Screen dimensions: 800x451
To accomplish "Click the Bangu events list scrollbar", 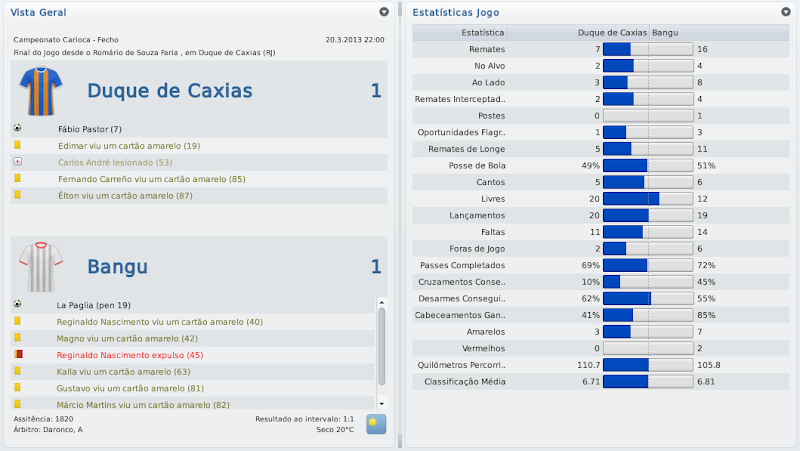I will (381, 345).
